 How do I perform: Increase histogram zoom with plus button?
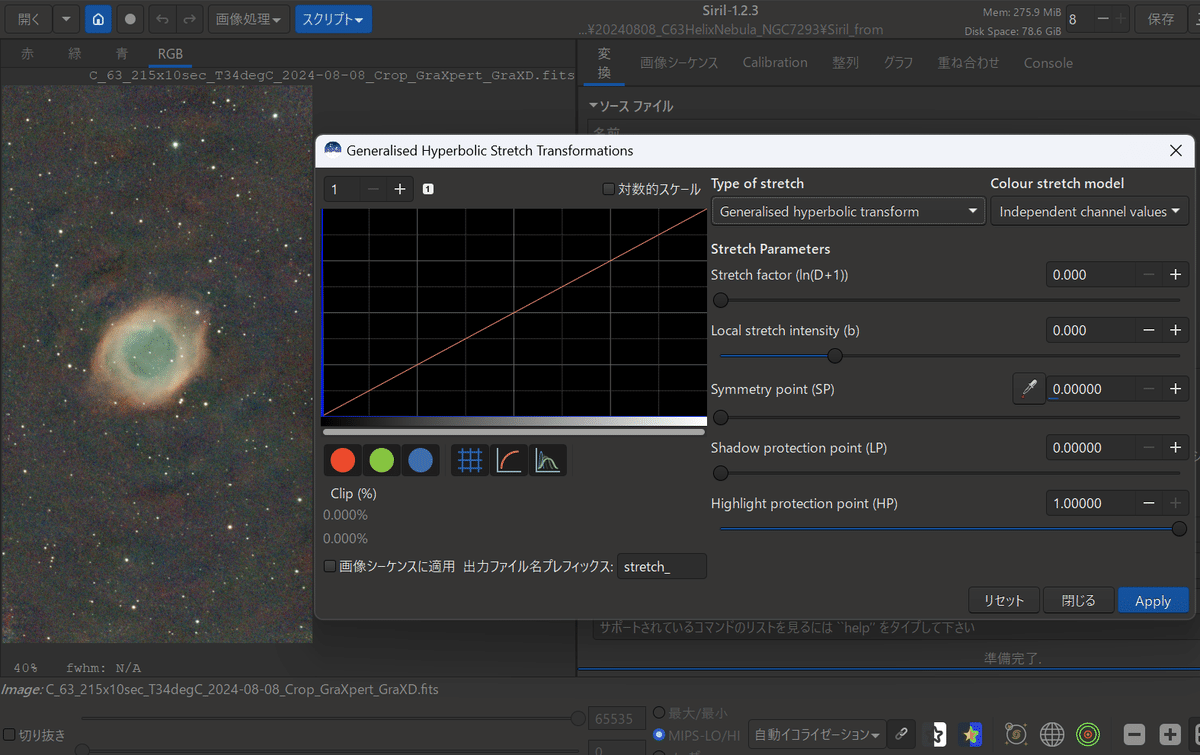click(x=399, y=189)
